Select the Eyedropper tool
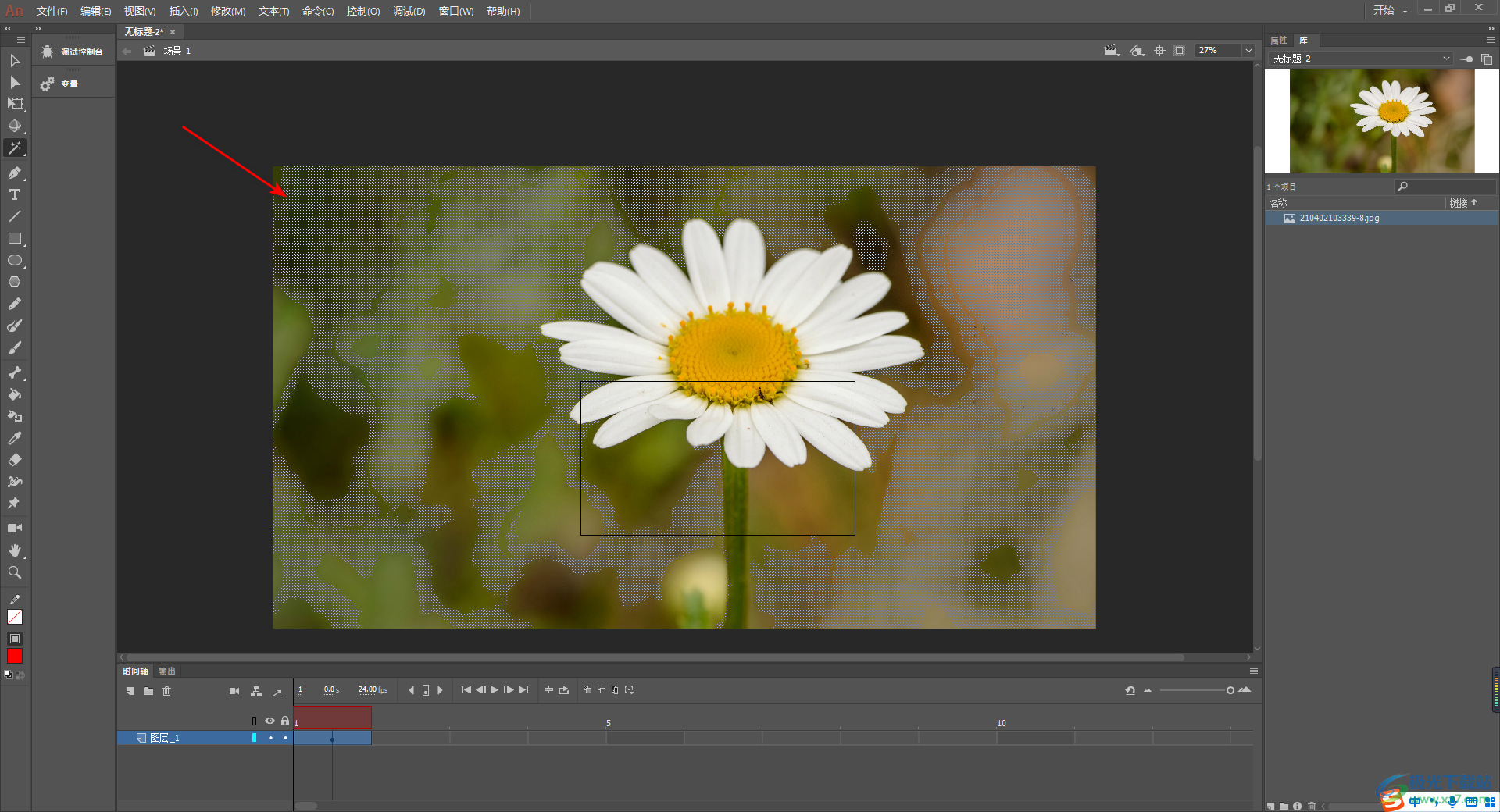 15,438
